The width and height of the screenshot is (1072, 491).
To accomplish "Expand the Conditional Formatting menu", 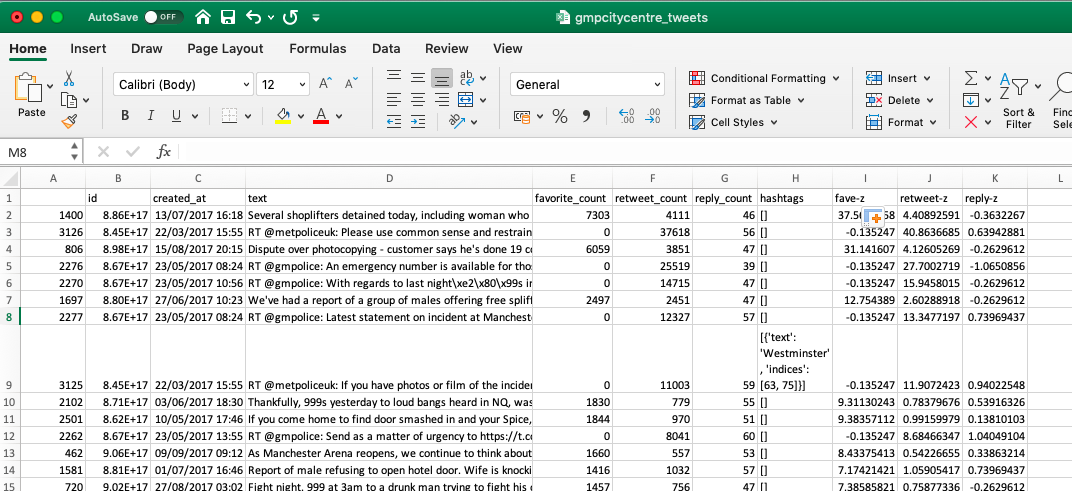I will [x=766, y=78].
